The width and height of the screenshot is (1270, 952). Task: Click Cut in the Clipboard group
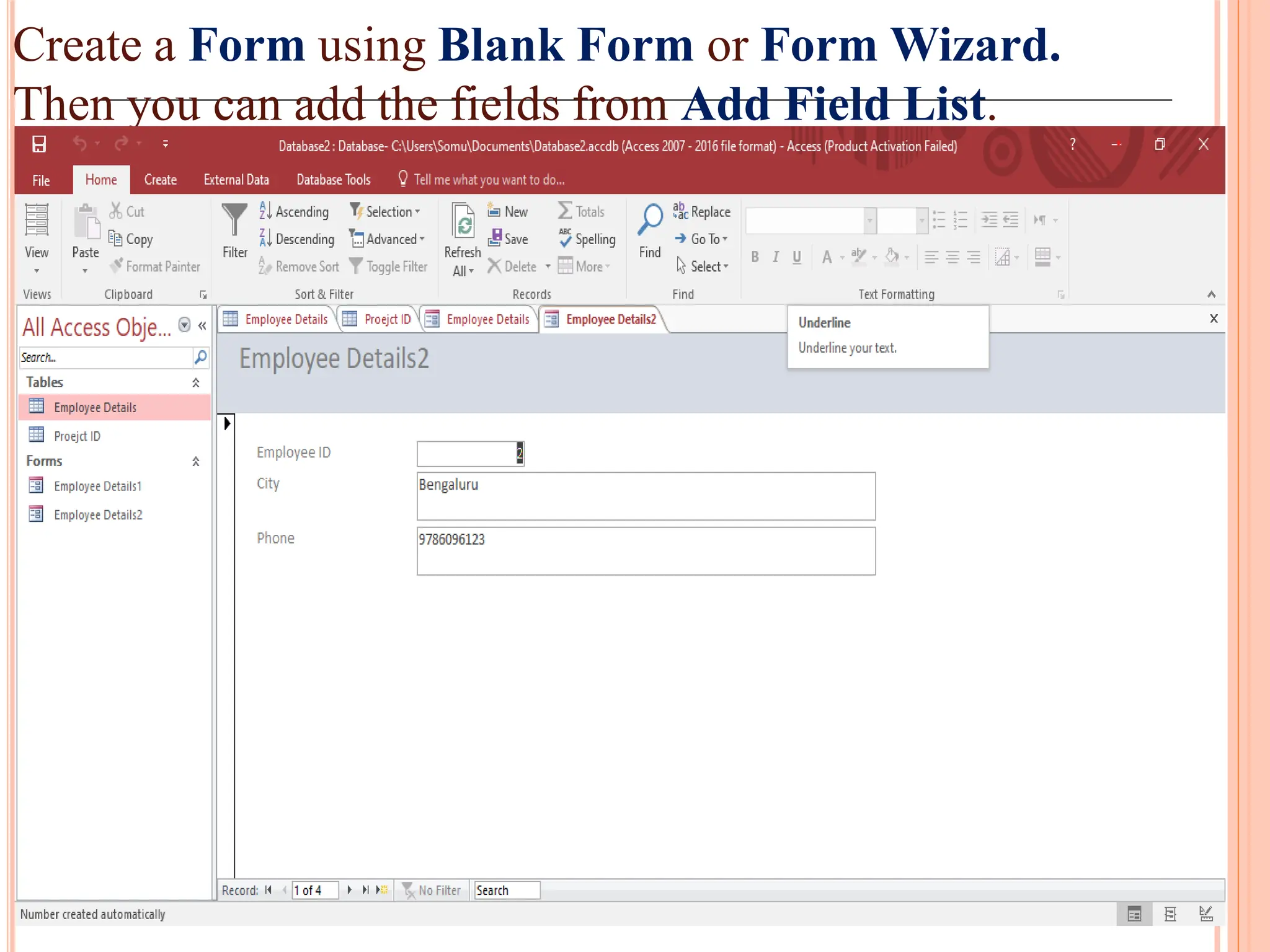coord(127,211)
